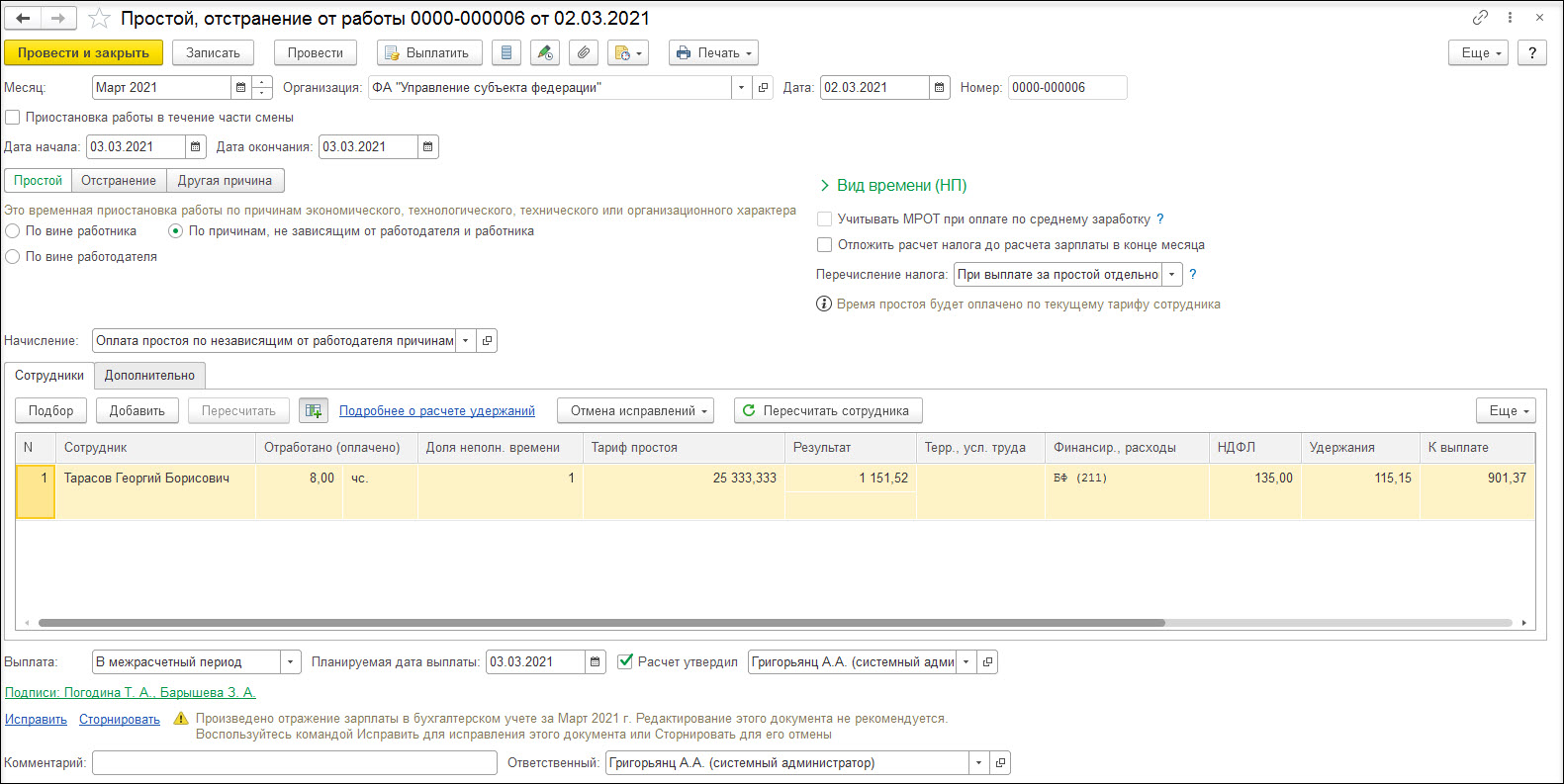Open the Организация dropdown list
1564x784 pixels.
click(741, 88)
